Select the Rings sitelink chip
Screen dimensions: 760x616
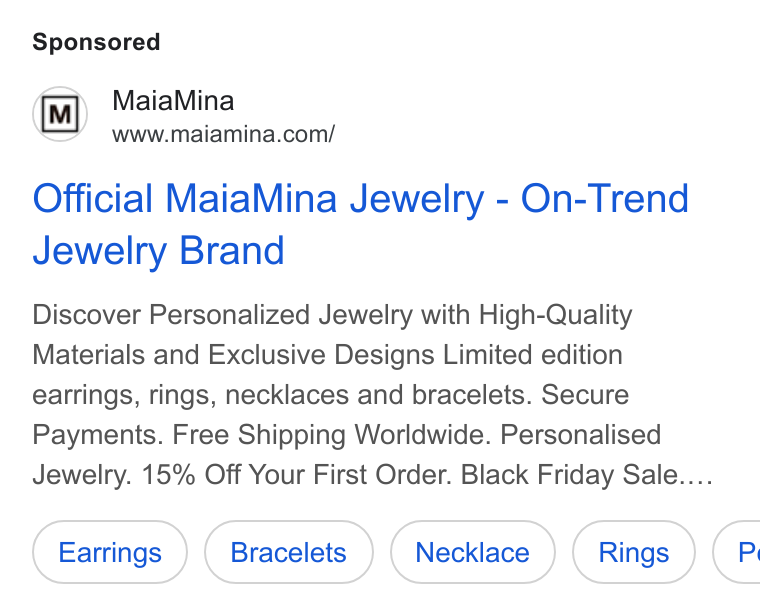[x=633, y=552]
